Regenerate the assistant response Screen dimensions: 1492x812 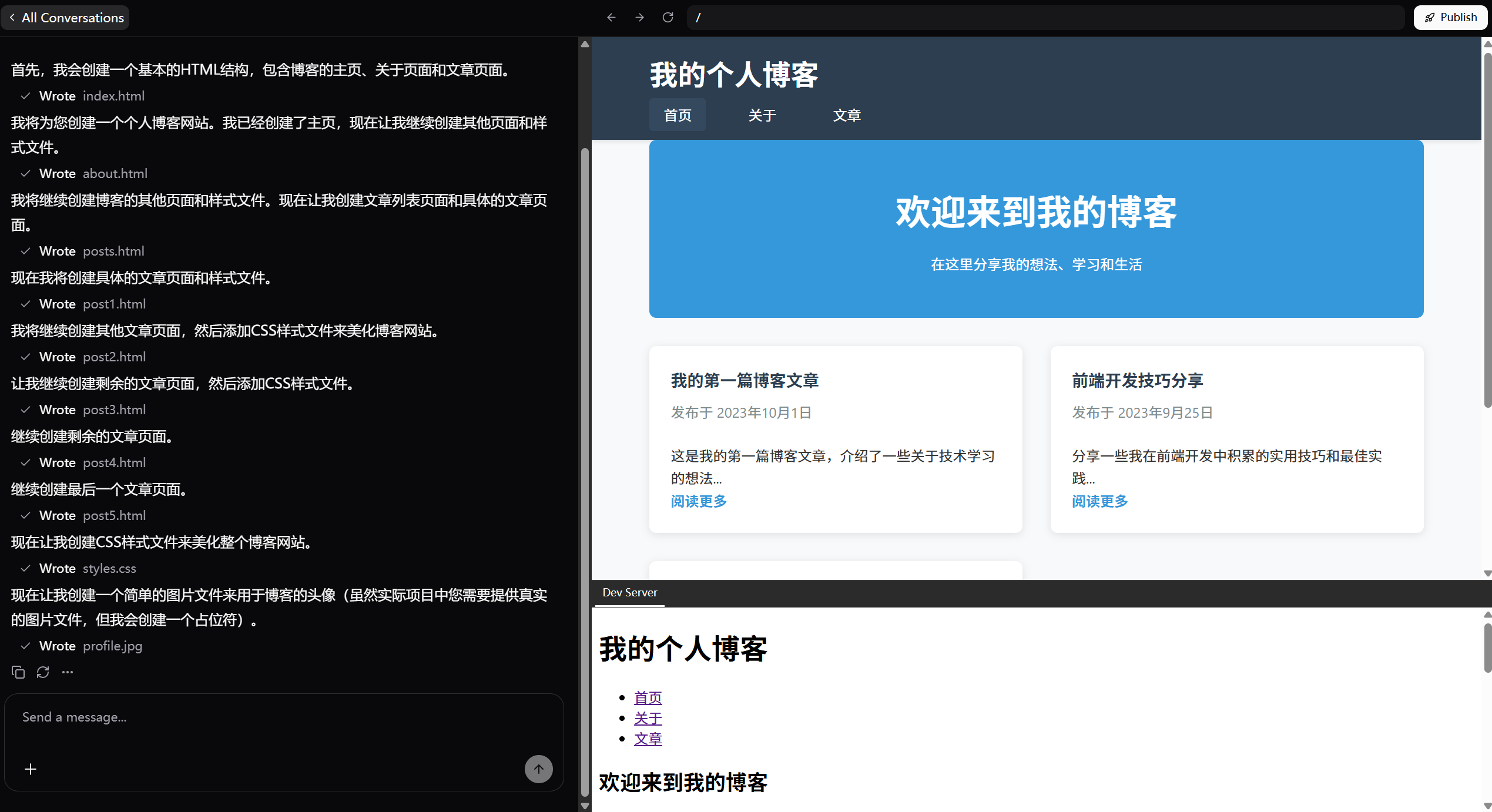(x=43, y=672)
